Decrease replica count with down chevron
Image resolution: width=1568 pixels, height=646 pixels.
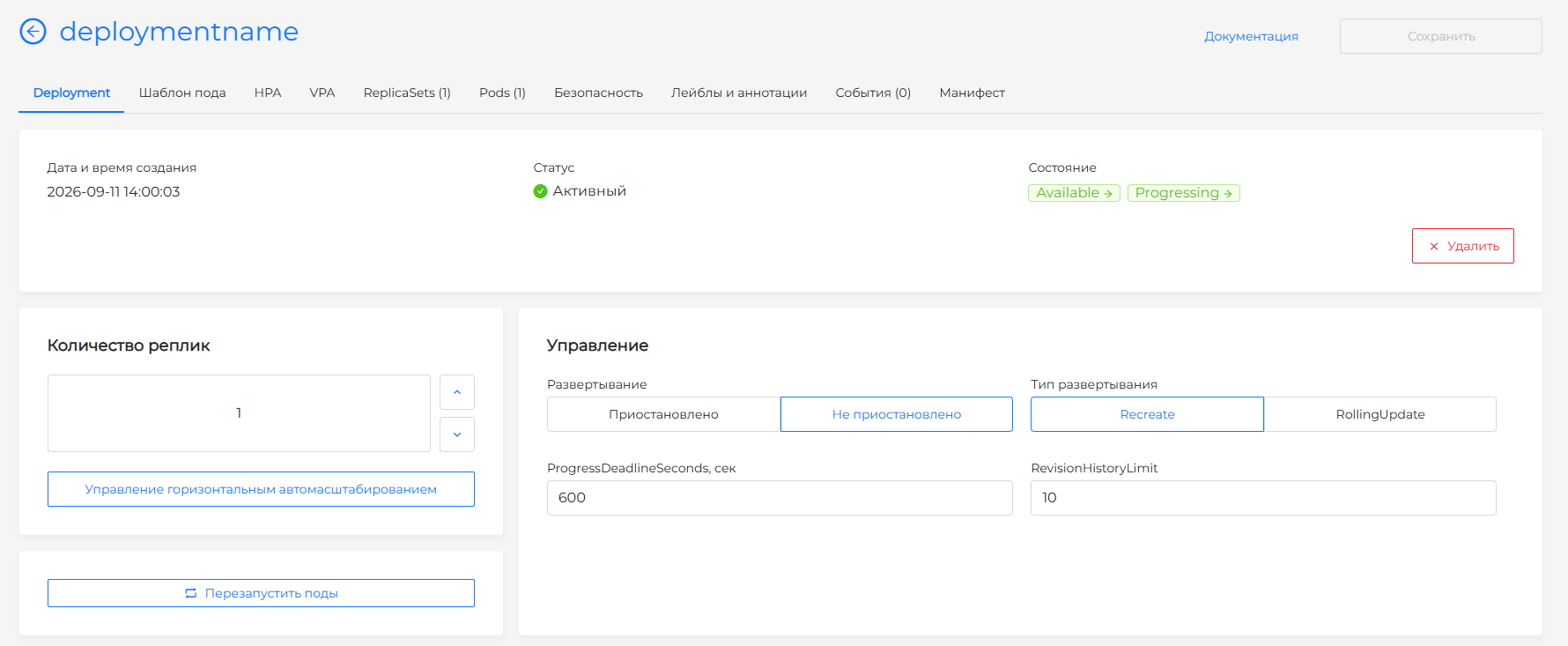(x=457, y=434)
